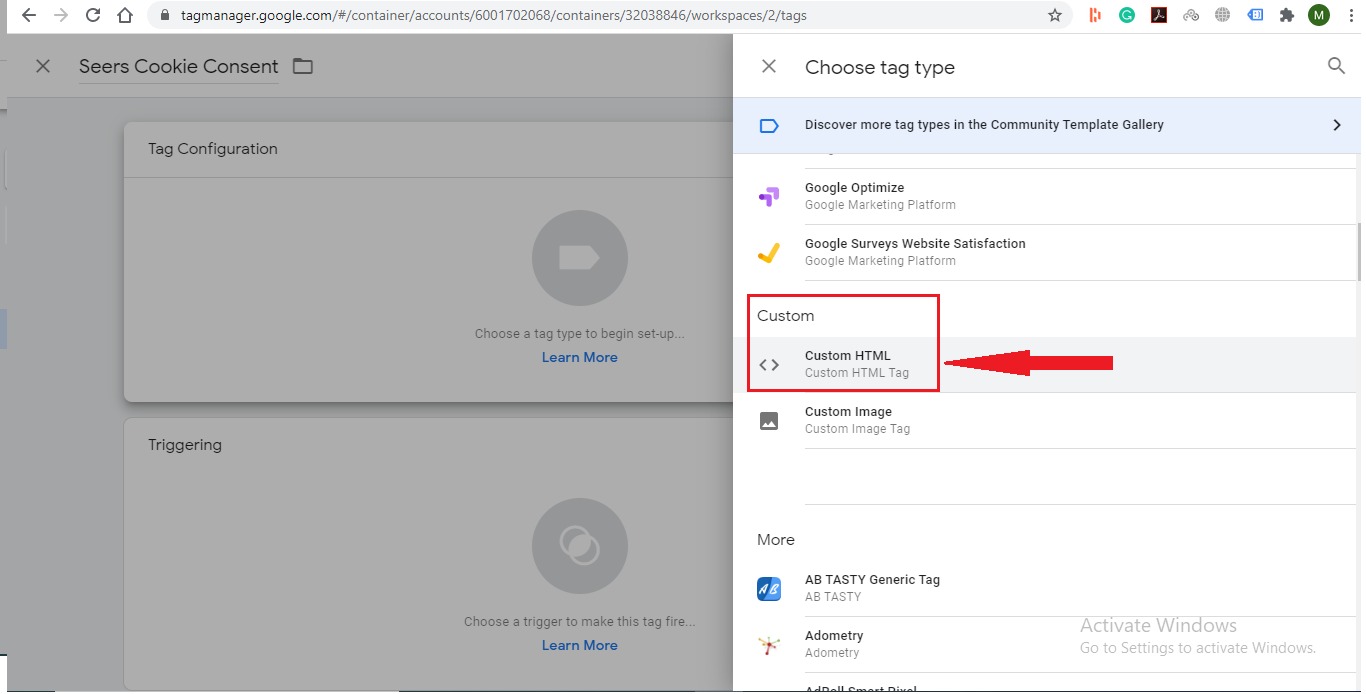
Task: Open the Grammarly extension
Action: coord(1127,15)
